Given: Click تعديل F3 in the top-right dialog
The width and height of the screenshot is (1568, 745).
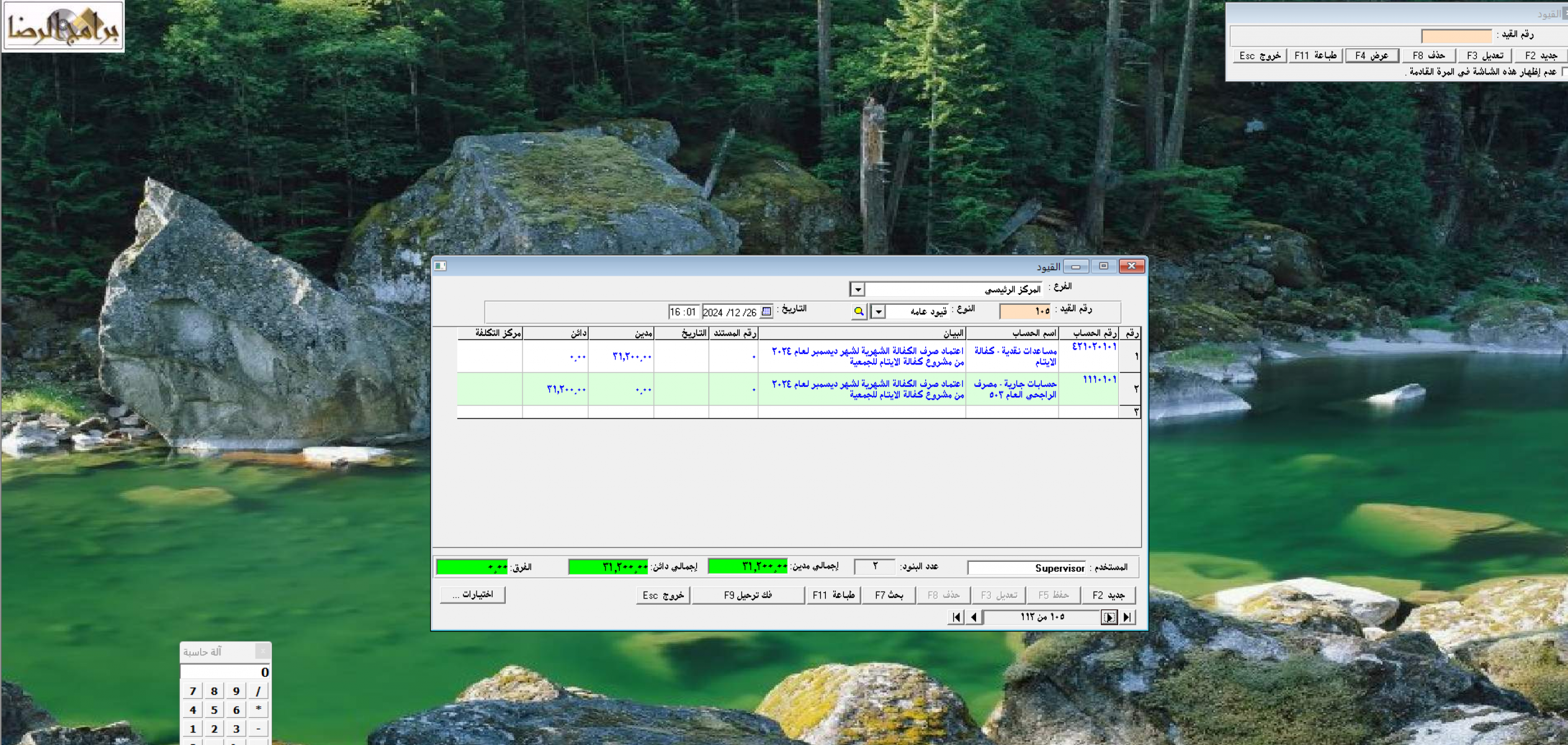Looking at the screenshot, I should (x=1485, y=55).
